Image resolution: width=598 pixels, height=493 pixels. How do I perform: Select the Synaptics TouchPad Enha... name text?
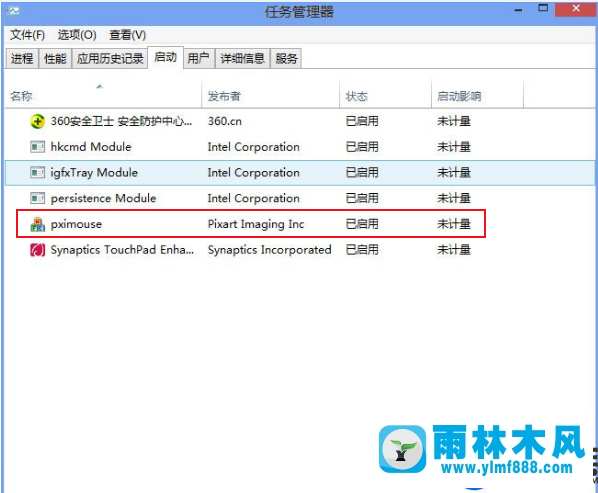[x=122, y=250]
